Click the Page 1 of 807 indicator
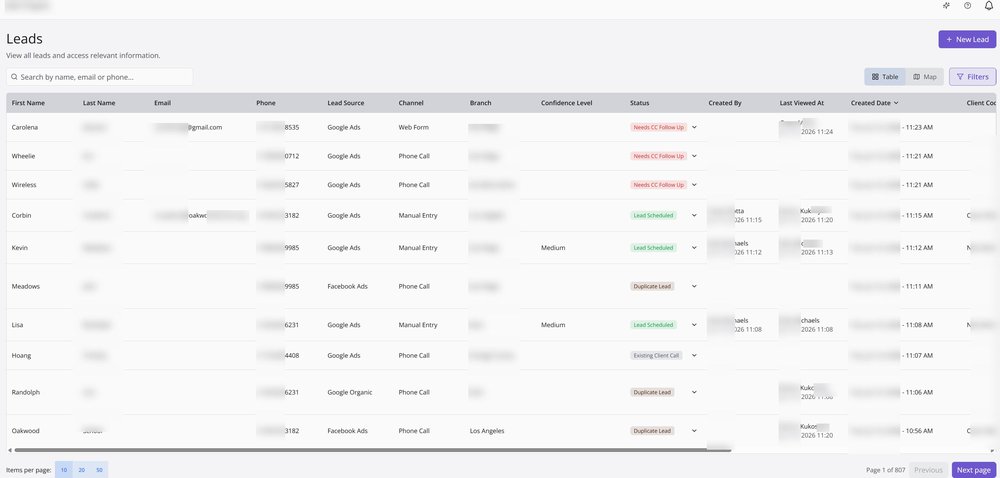Viewport: 1000px width, 478px height. 886,470
